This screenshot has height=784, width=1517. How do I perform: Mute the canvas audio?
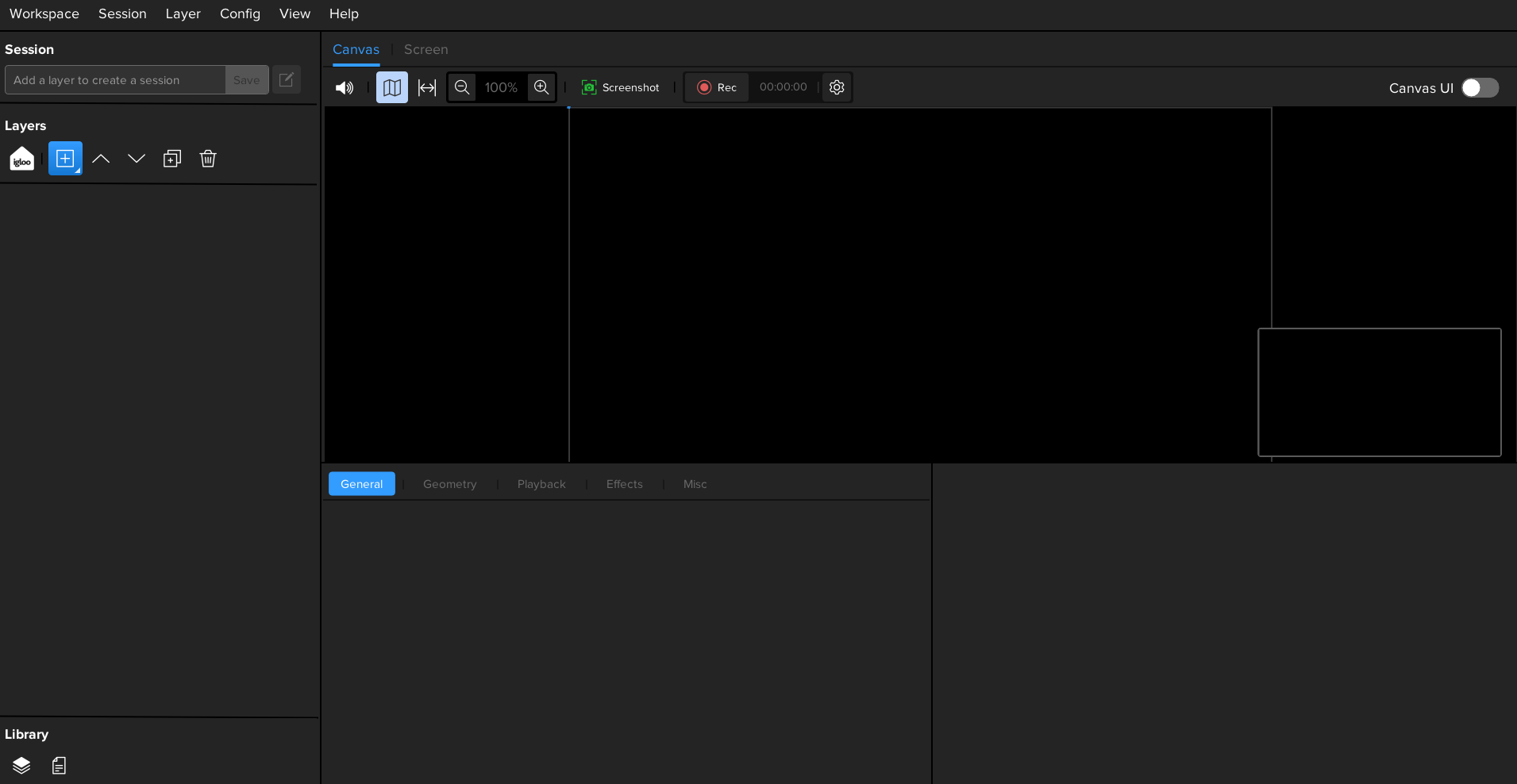(x=344, y=87)
